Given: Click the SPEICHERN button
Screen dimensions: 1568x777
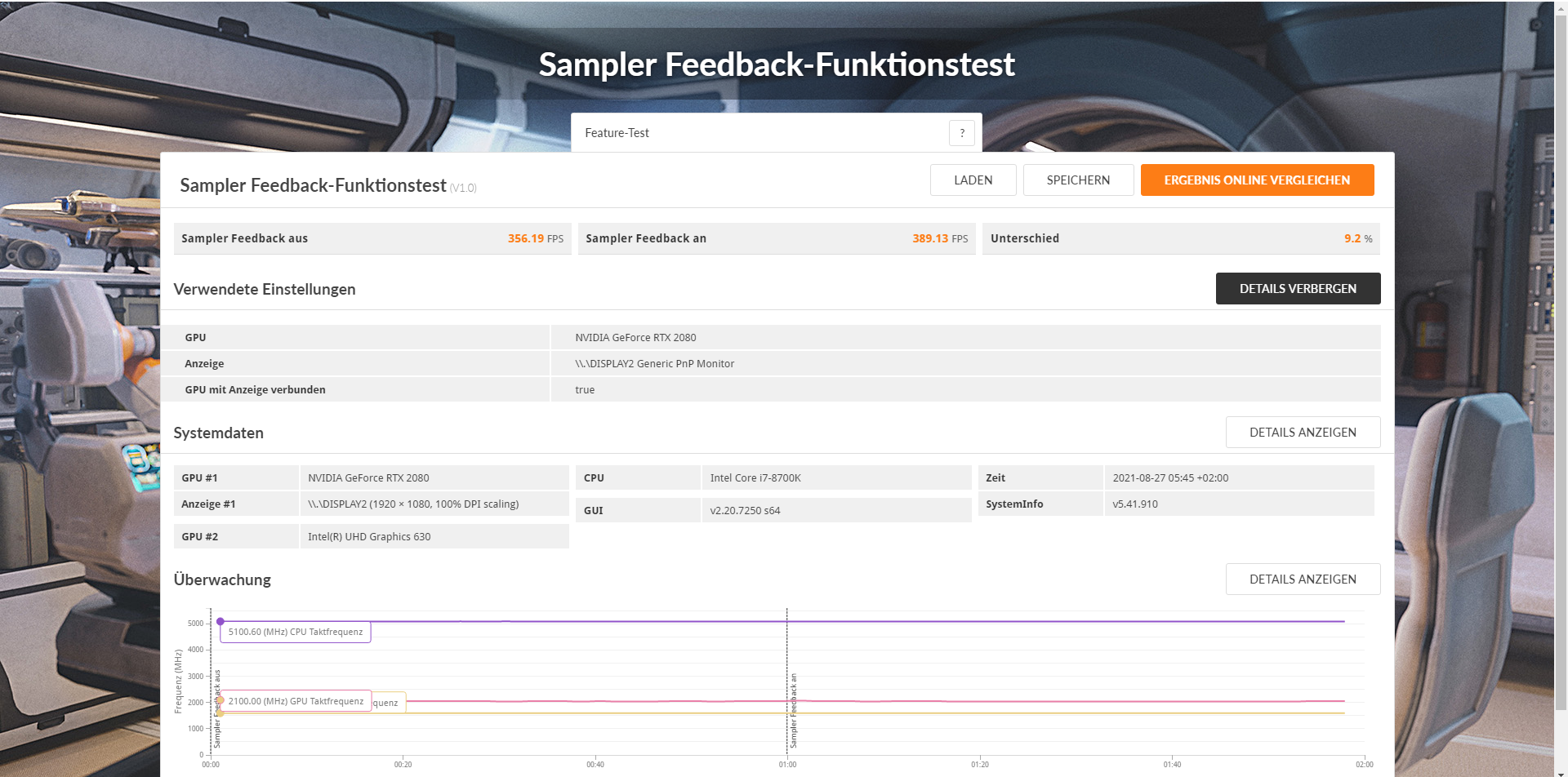Looking at the screenshot, I should coord(1078,180).
